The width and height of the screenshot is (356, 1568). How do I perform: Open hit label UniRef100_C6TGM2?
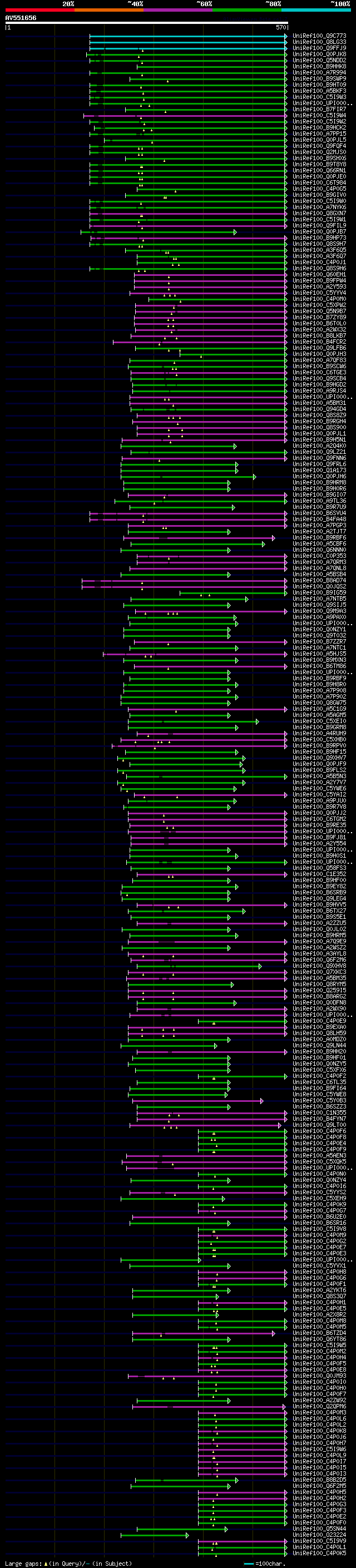point(319,819)
